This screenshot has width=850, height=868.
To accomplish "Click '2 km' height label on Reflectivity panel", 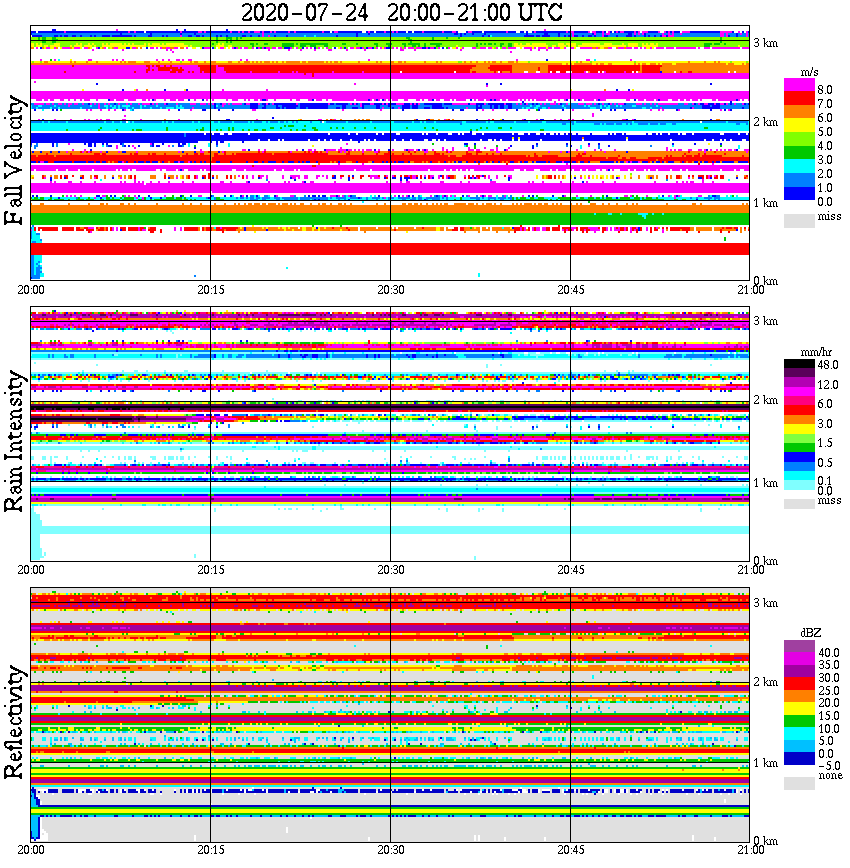I will point(765,681).
